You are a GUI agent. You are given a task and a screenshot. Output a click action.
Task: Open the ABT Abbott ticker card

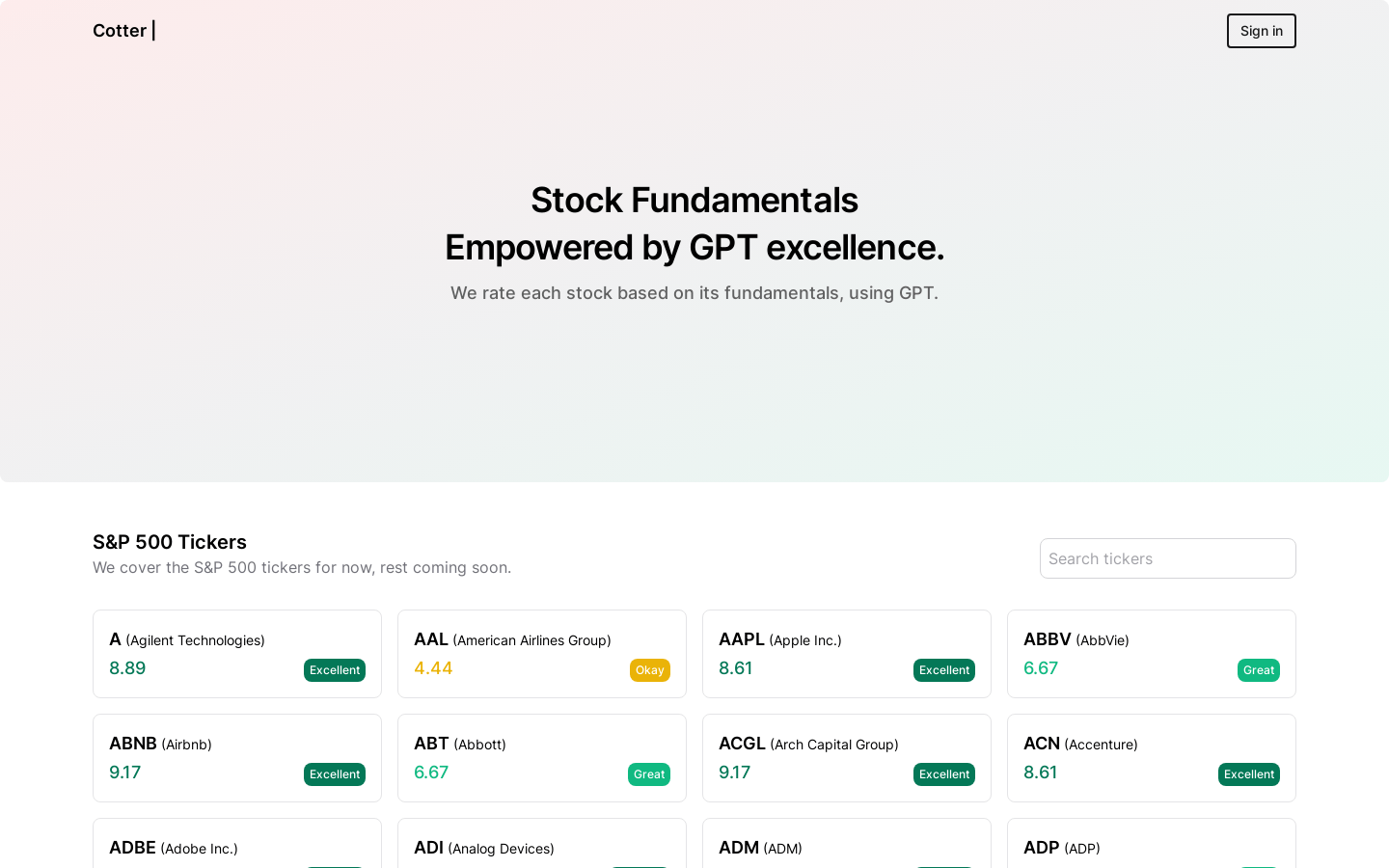541,757
